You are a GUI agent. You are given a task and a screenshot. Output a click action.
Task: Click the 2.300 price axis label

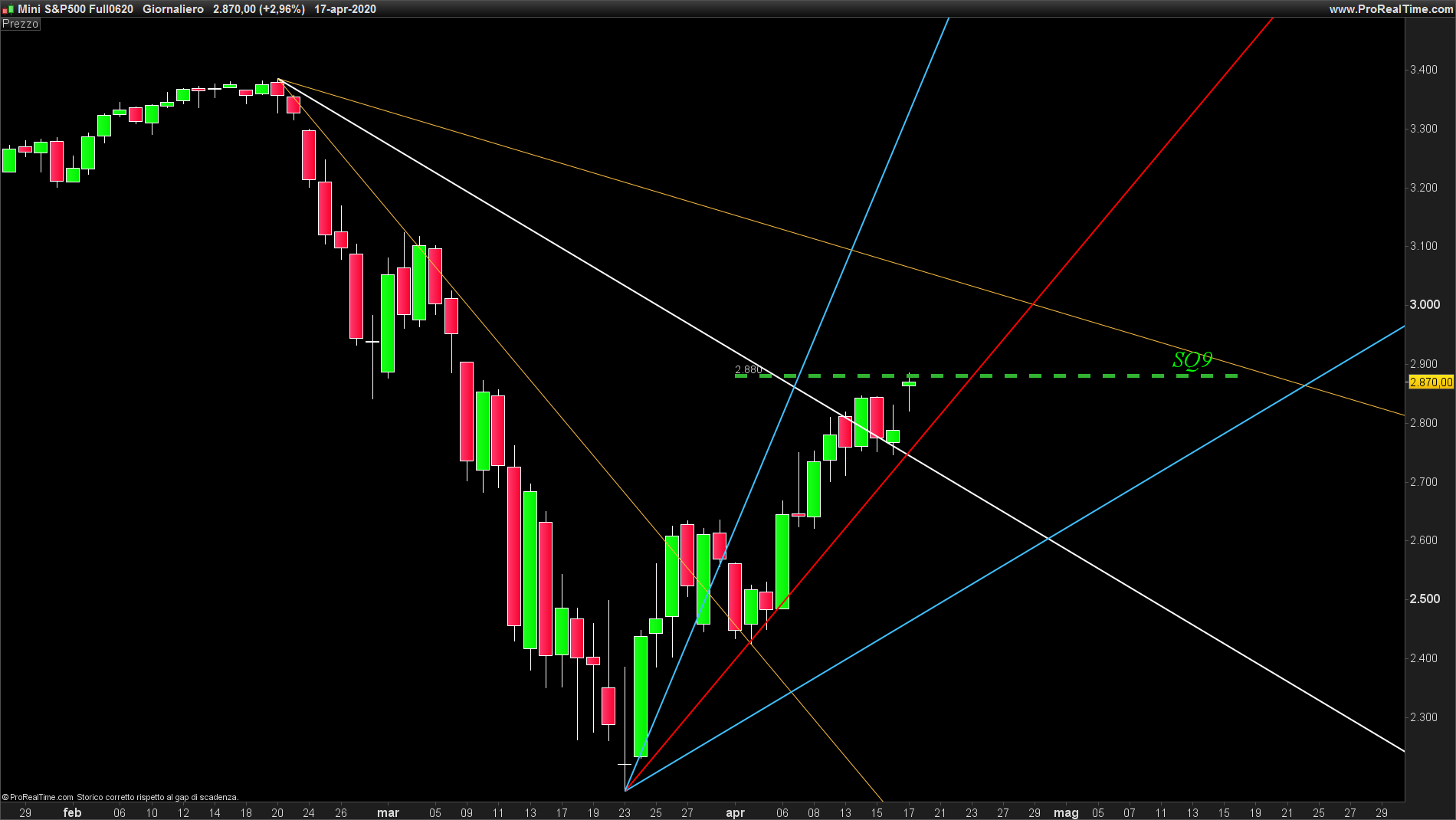click(x=1424, y=717)
